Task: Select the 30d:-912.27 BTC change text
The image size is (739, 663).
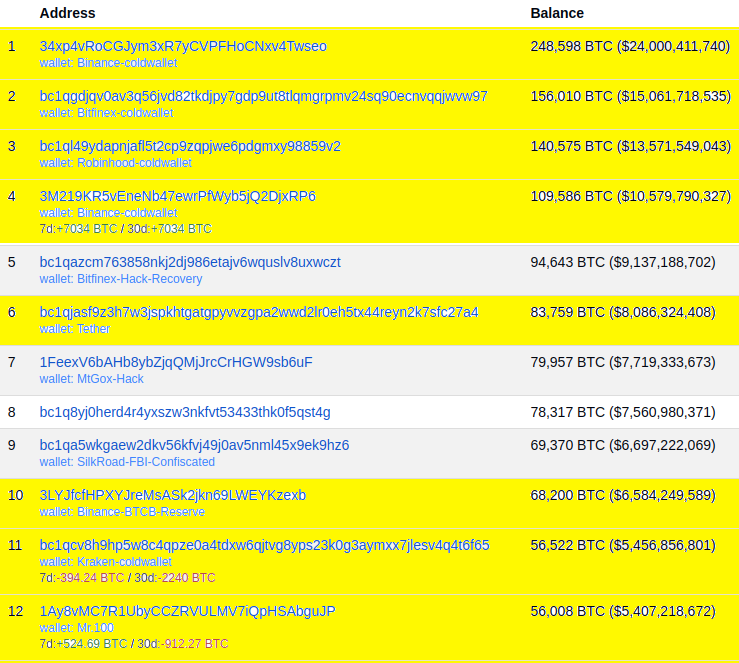Action: pyautogui.click(x=183, y=643)
